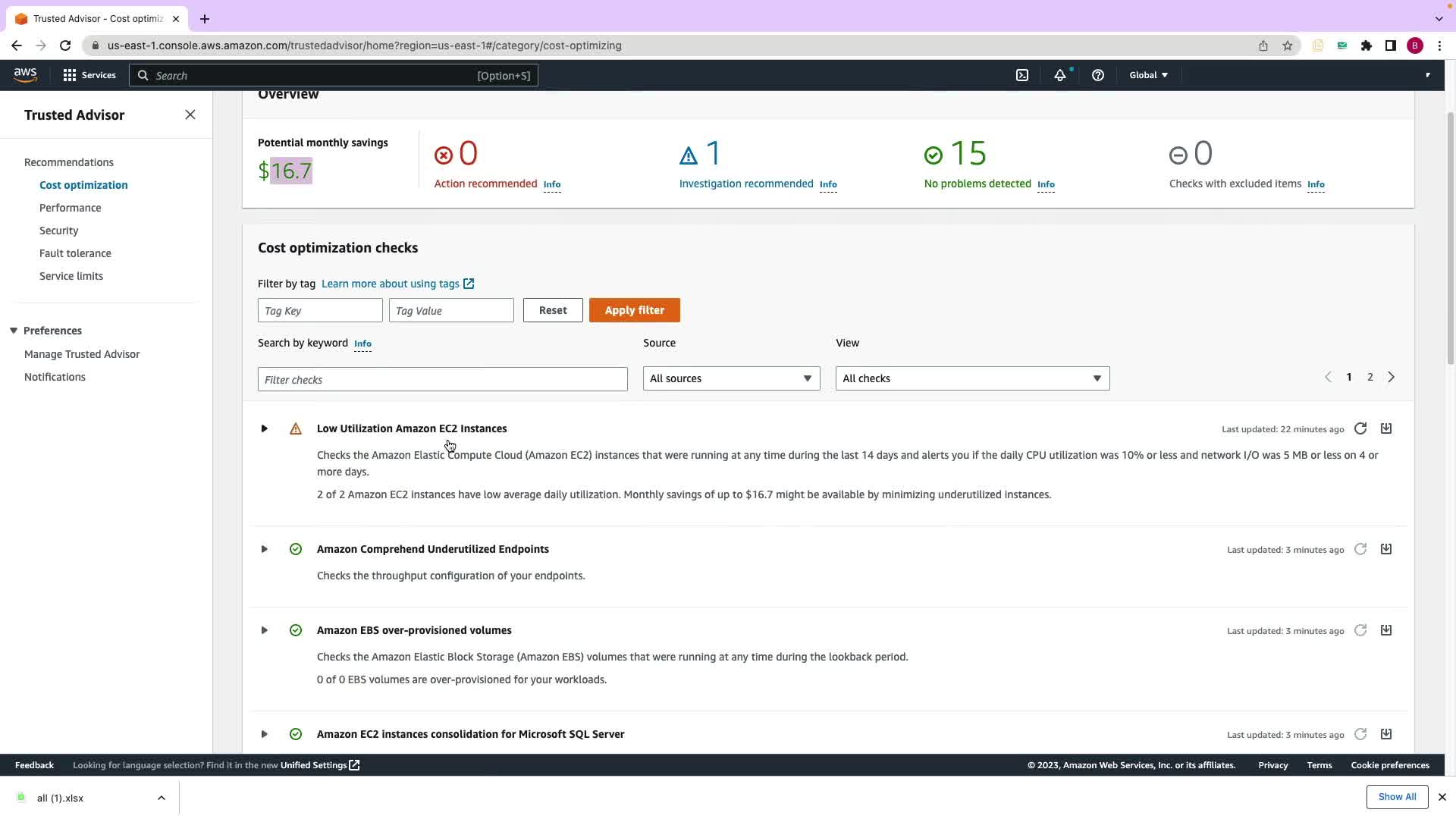Expand the Amazon EBS over-provisioned volumes check
1456x819 pixels.
[264, 630]
